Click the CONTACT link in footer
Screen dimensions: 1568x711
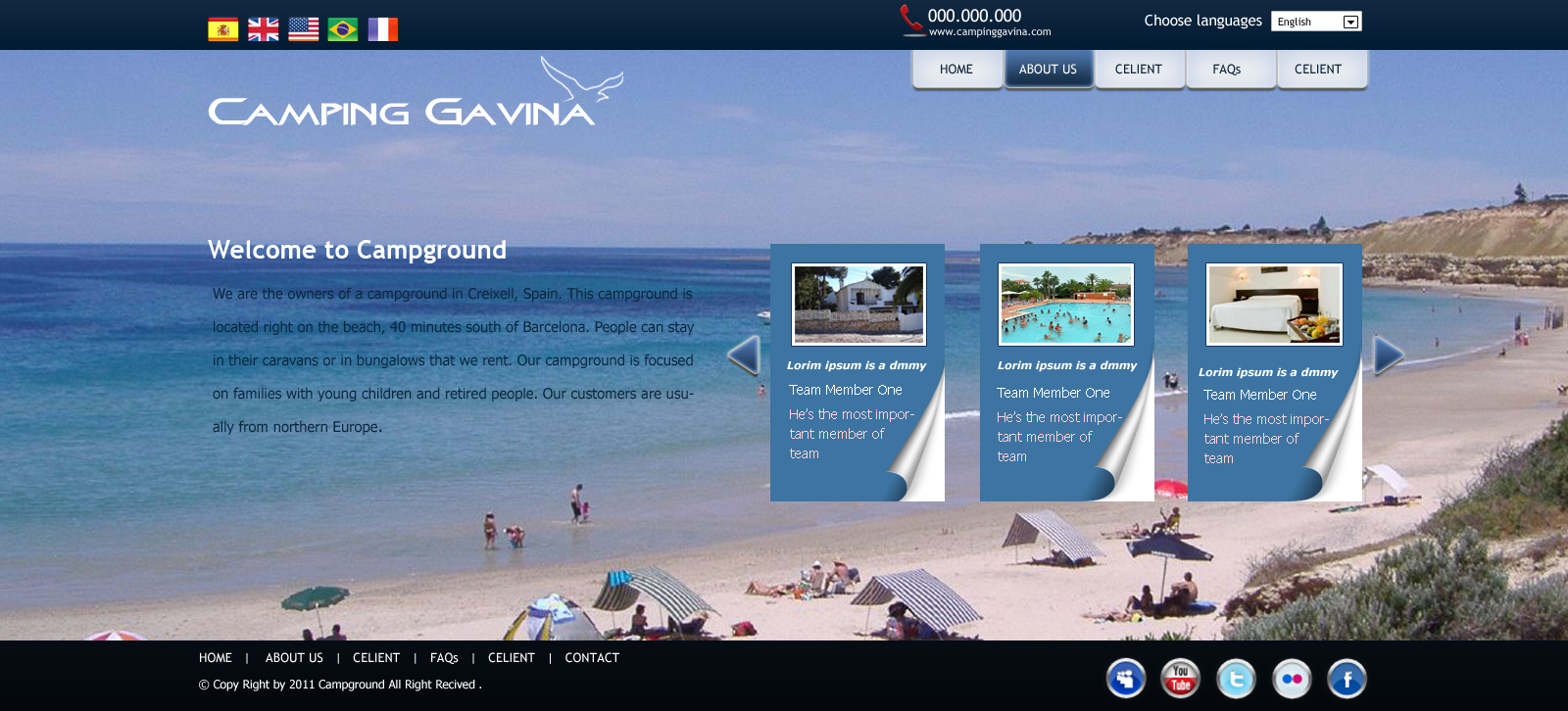592,658
